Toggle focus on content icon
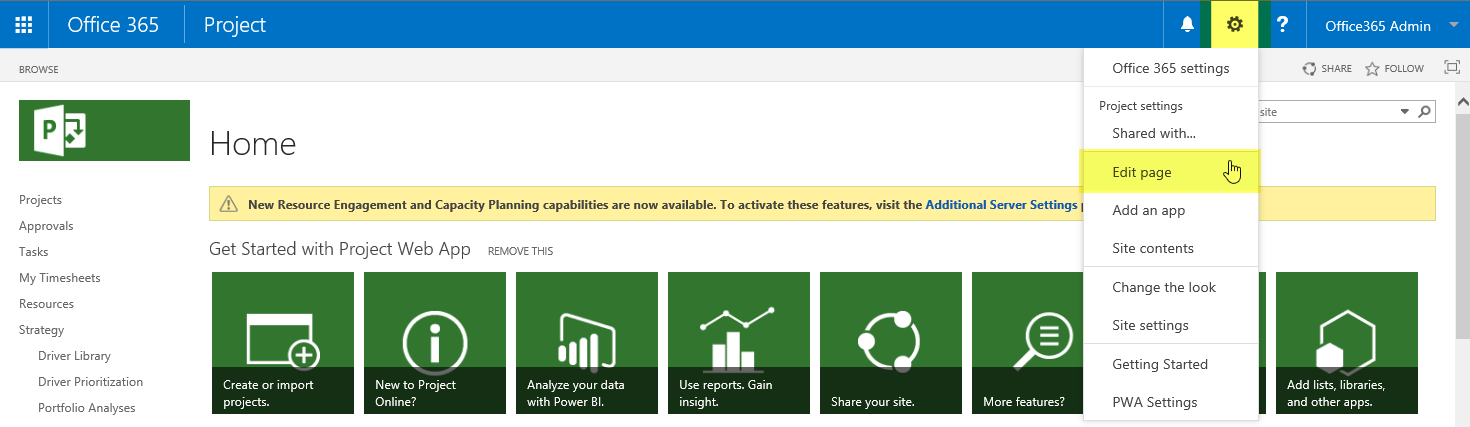 [1452, 68]
